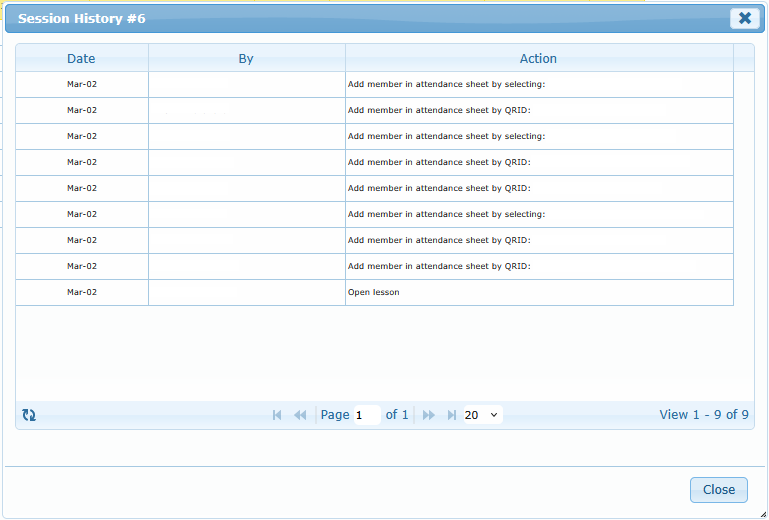
Task: Sort by the By column header
Action: coord(246,59)
